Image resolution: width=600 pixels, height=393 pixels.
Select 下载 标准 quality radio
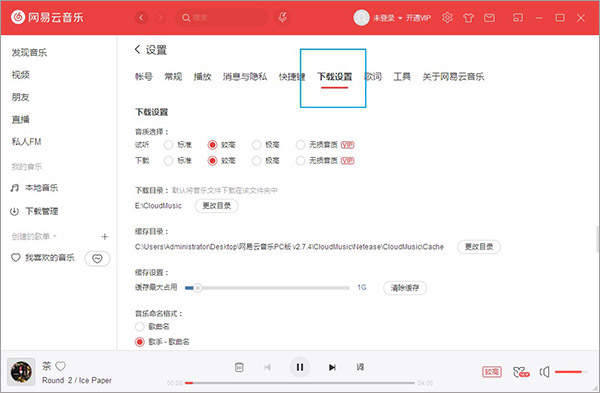168,161
